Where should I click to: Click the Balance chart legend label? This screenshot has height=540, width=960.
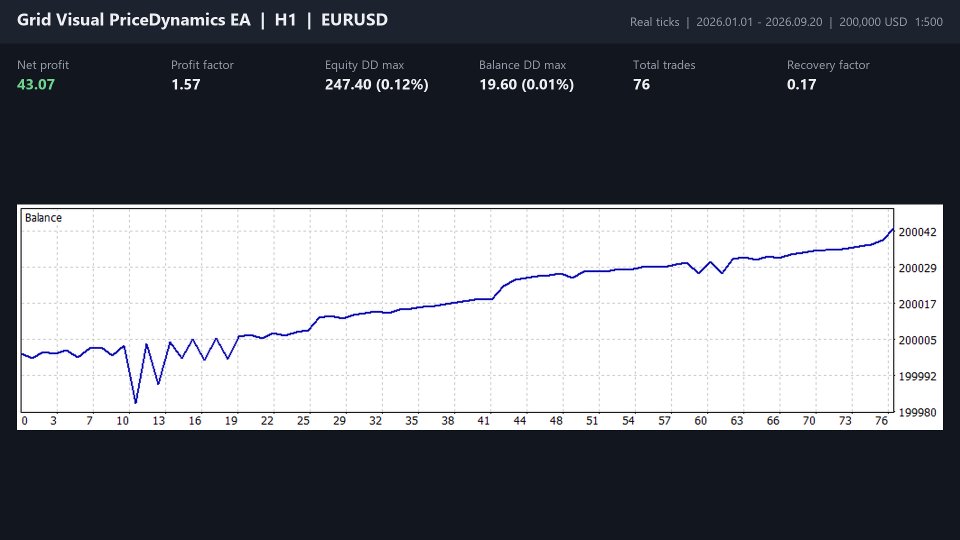[43, 217]
